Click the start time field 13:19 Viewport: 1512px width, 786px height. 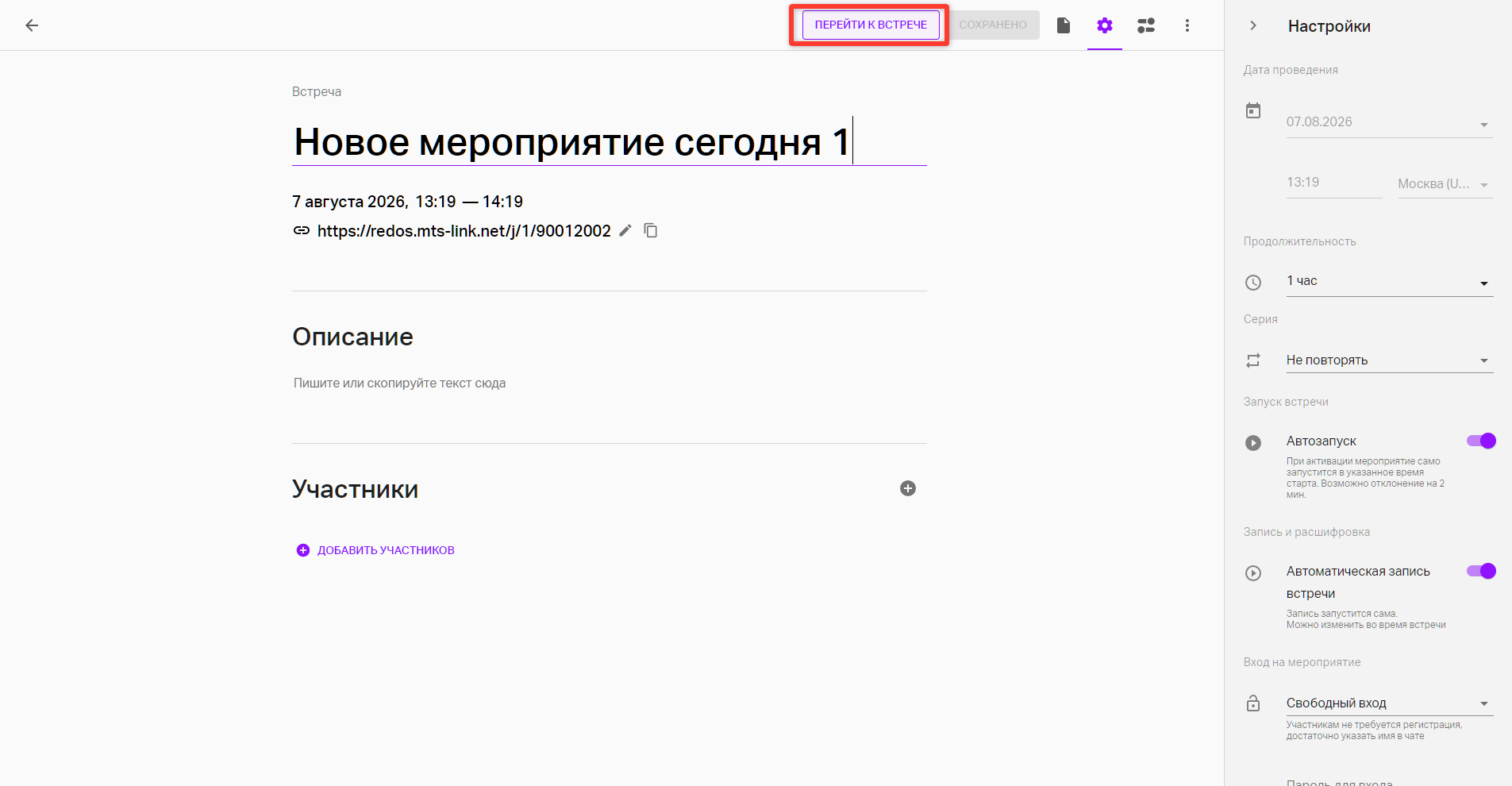pos(1334,183)
